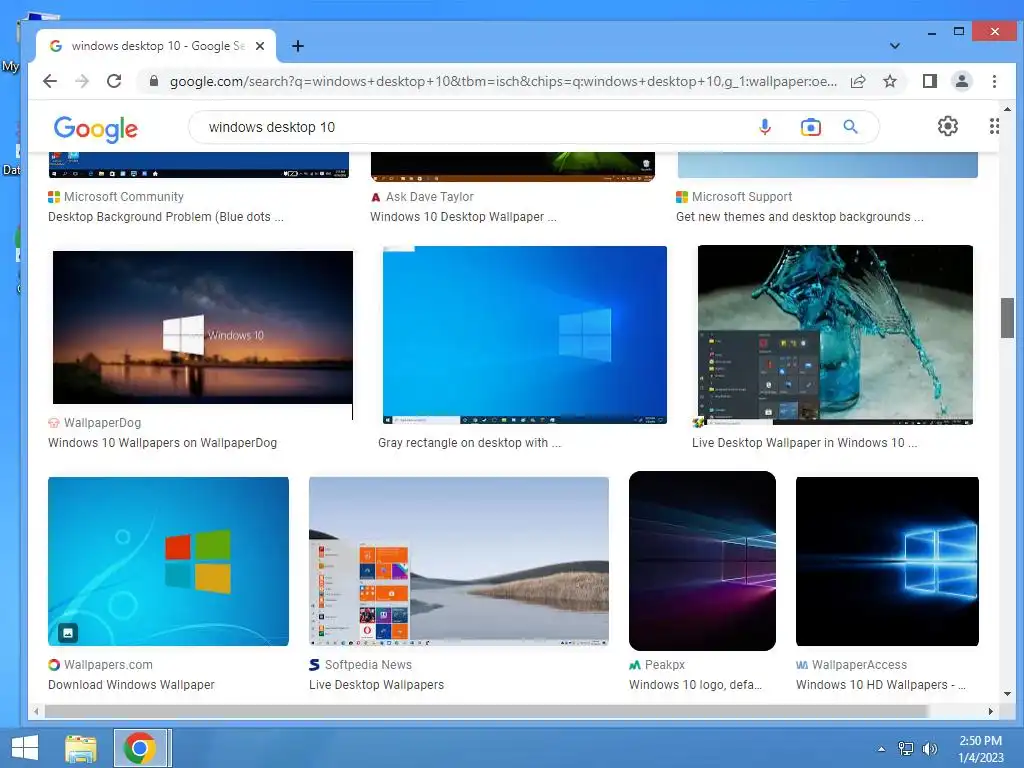1024x768 pixels.
Task: Open Live Desktop Wallpaper in Windows 10
Action: [805, 443]
